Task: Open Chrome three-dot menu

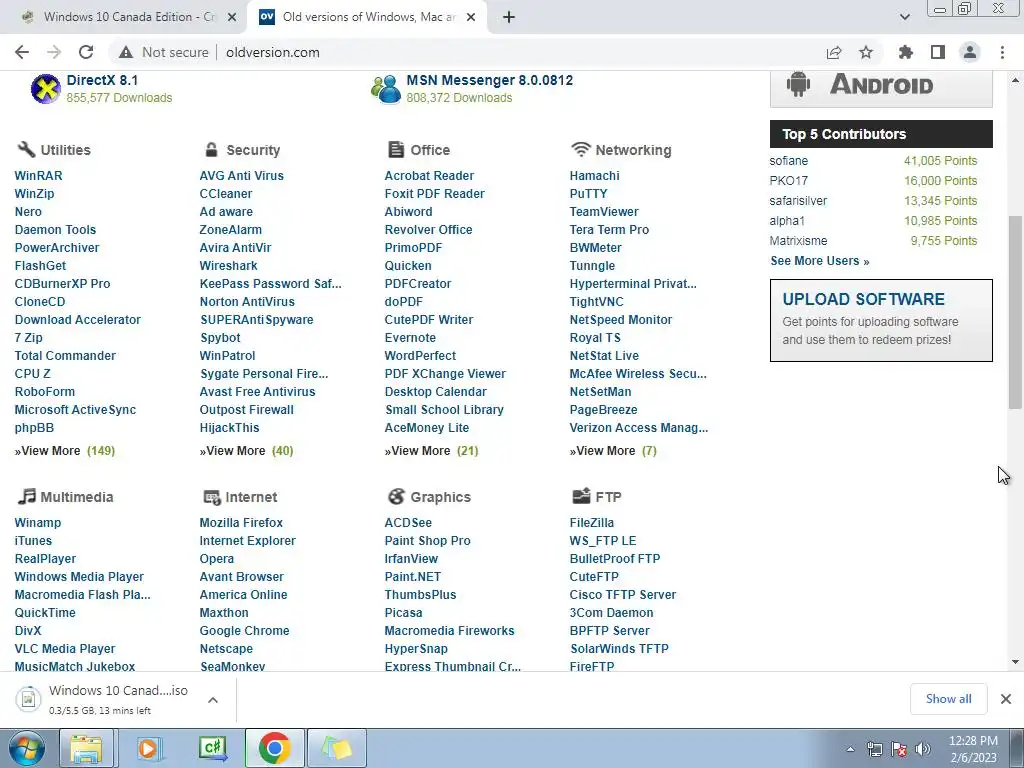Action: pos(1002,52)
